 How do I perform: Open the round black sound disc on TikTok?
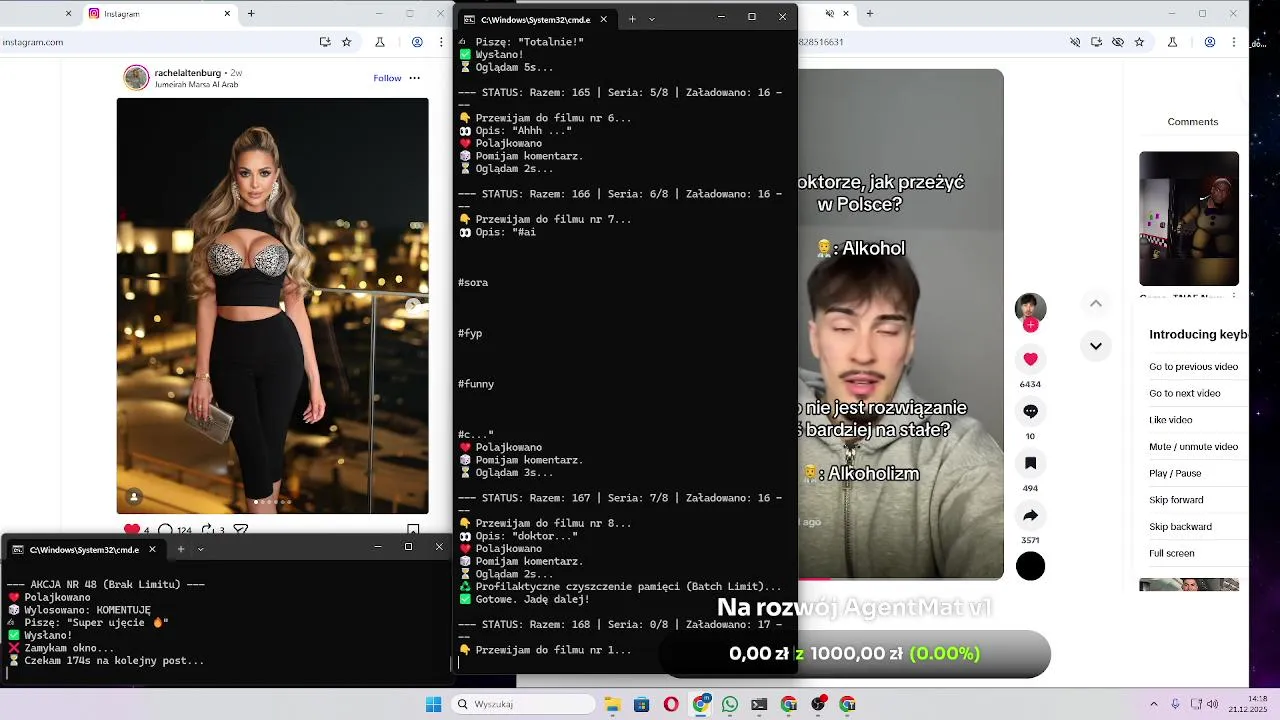pyautogui.click(x=1030, y=566)
